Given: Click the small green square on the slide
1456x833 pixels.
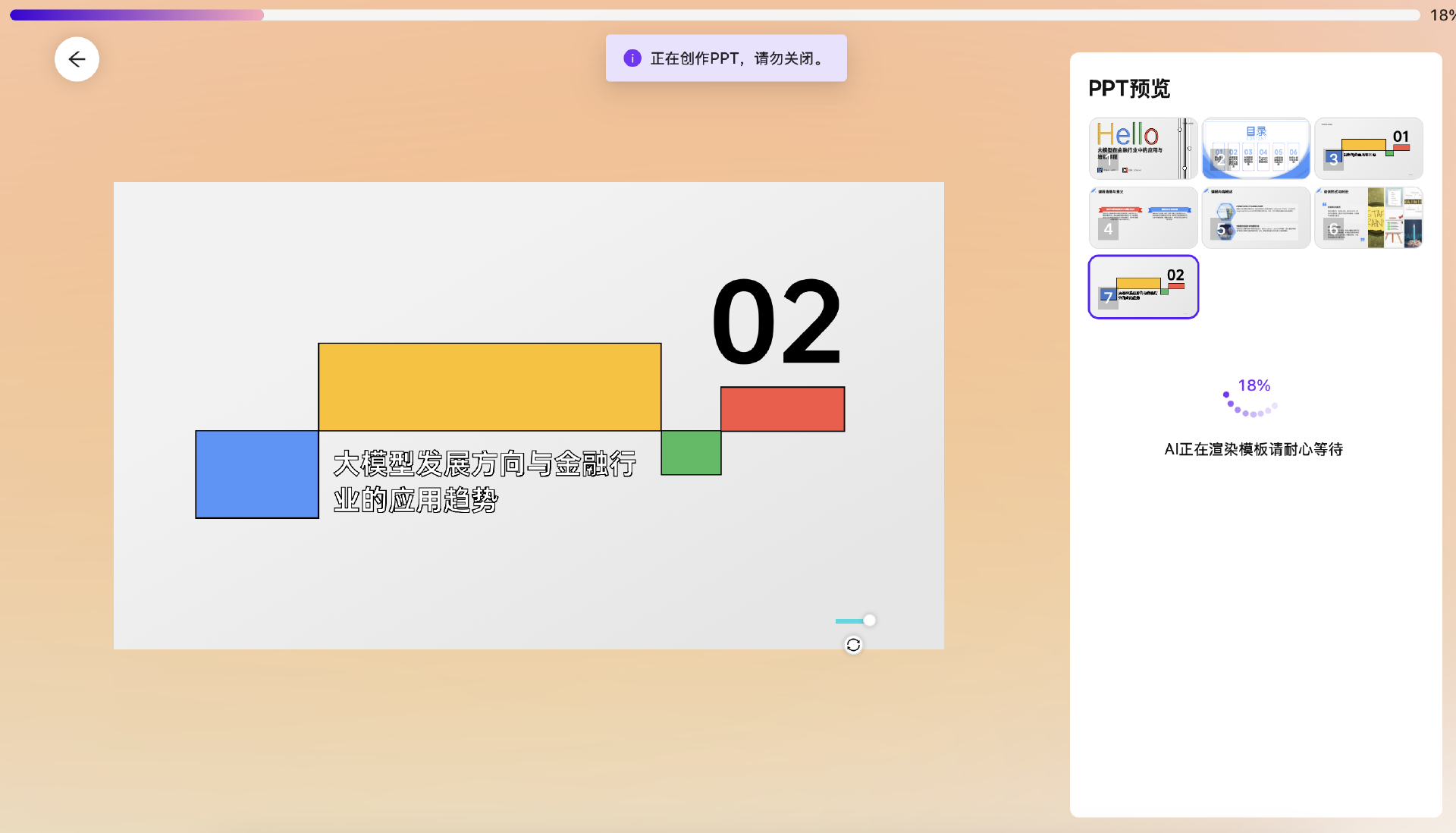Looking at the screenshot, I should [691, 453].
